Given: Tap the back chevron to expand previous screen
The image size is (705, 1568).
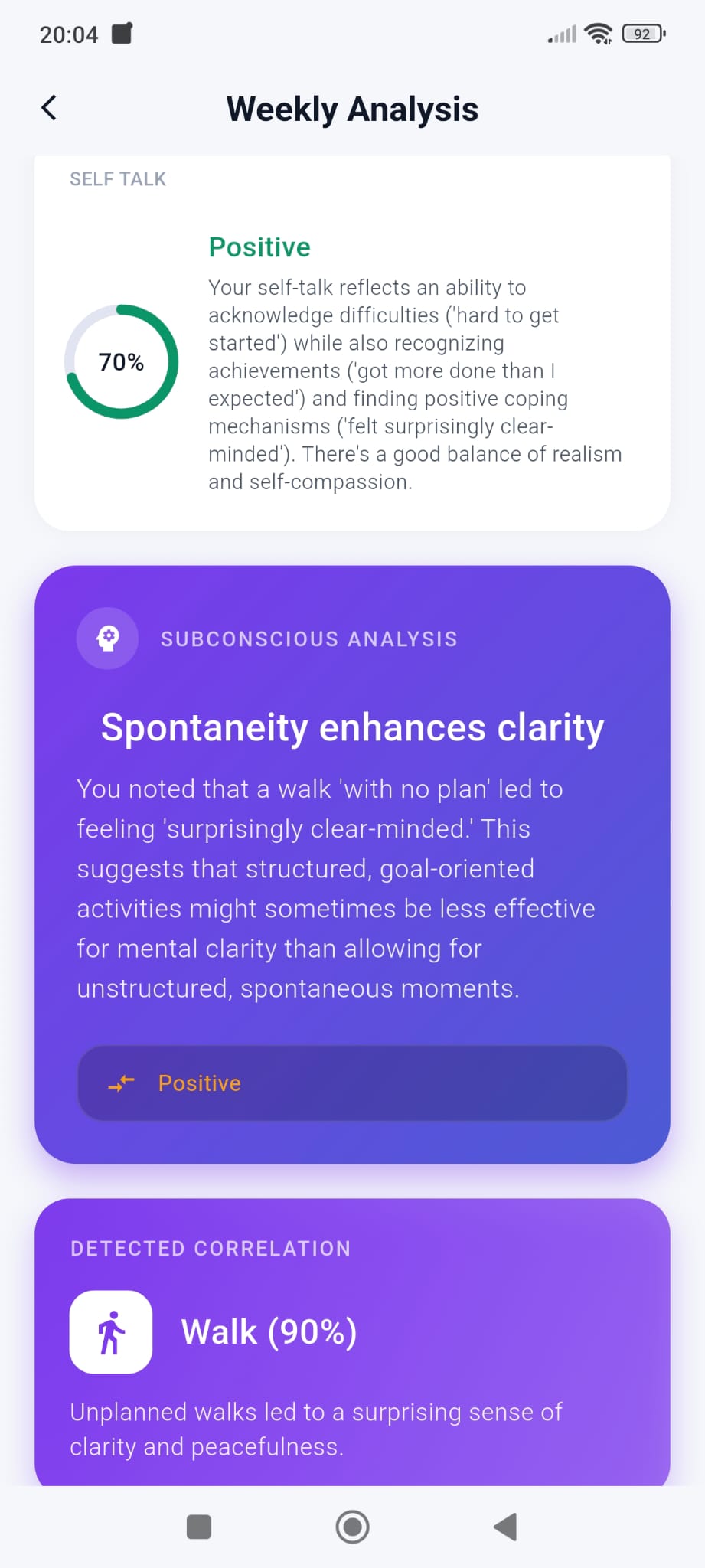Looking at the screenshot, I should [48, 107].
